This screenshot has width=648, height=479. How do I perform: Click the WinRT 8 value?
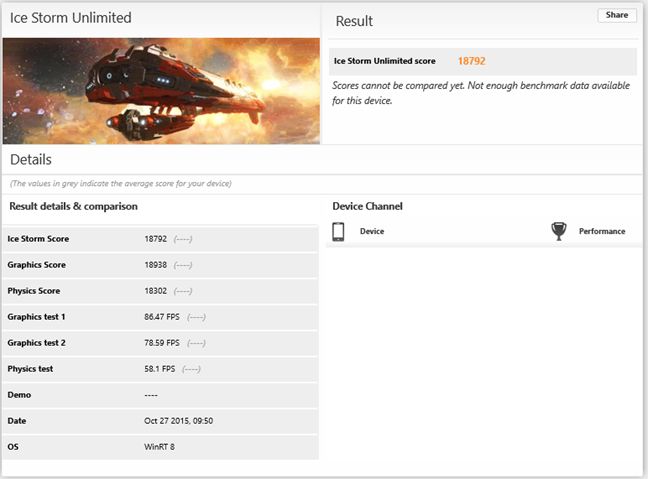[159, 447]
